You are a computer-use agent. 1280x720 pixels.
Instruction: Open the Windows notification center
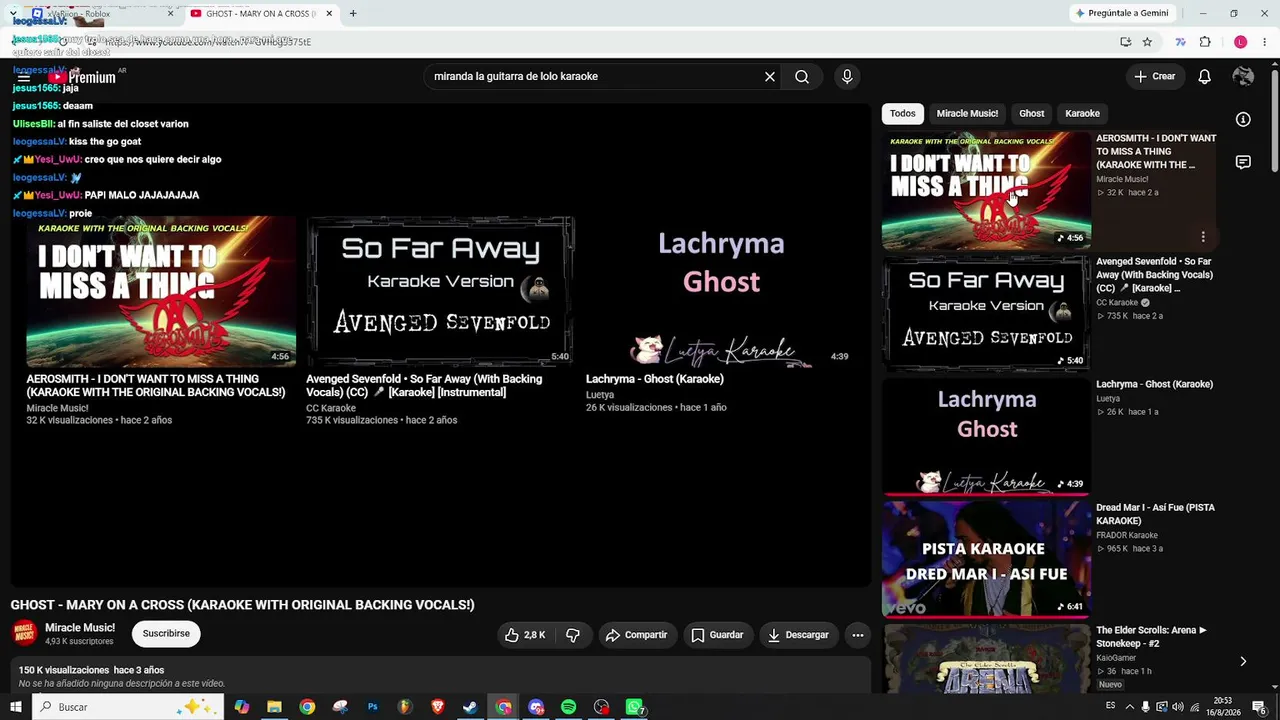(x=1260, y=707)
